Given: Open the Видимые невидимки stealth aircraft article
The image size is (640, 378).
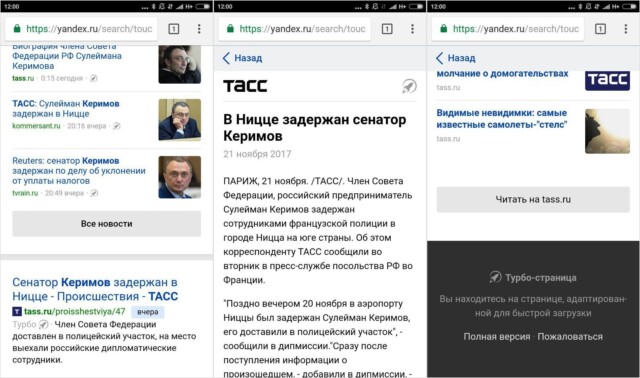Looking at the screenshot, I should click(502, 118).
